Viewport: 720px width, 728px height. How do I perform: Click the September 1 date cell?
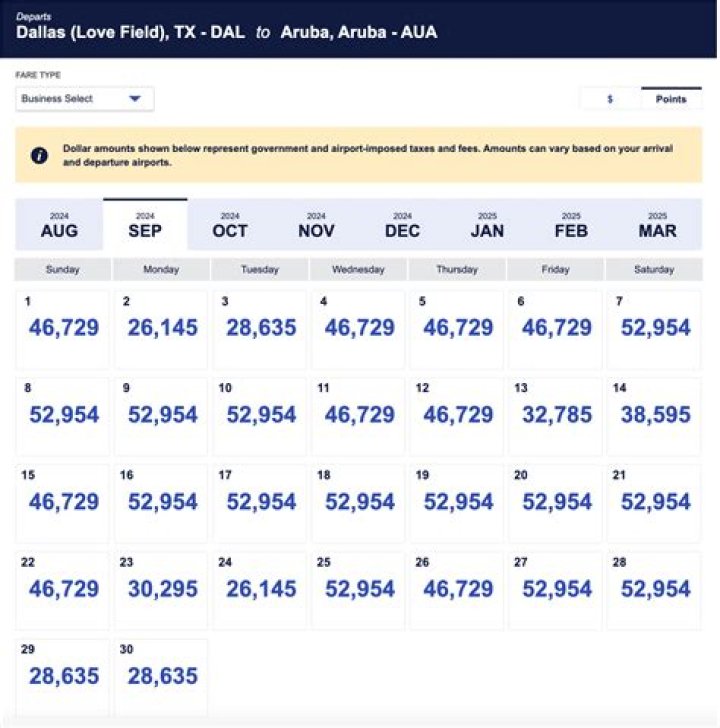63,329
